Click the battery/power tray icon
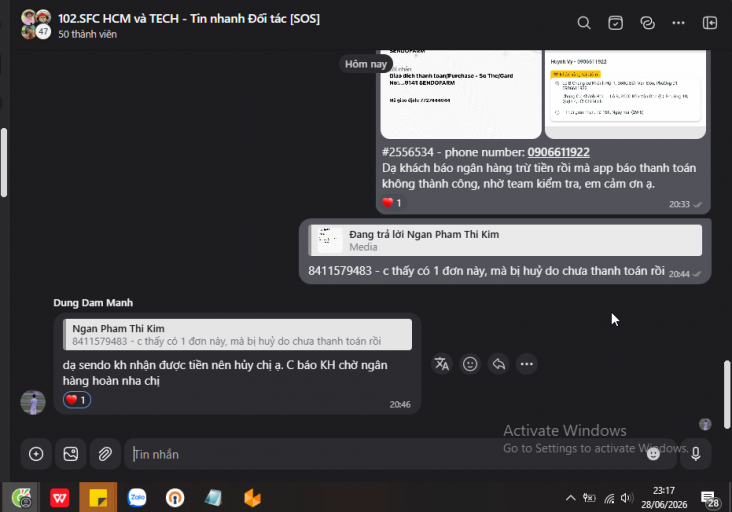732x512 pixels. pos(589,498)
